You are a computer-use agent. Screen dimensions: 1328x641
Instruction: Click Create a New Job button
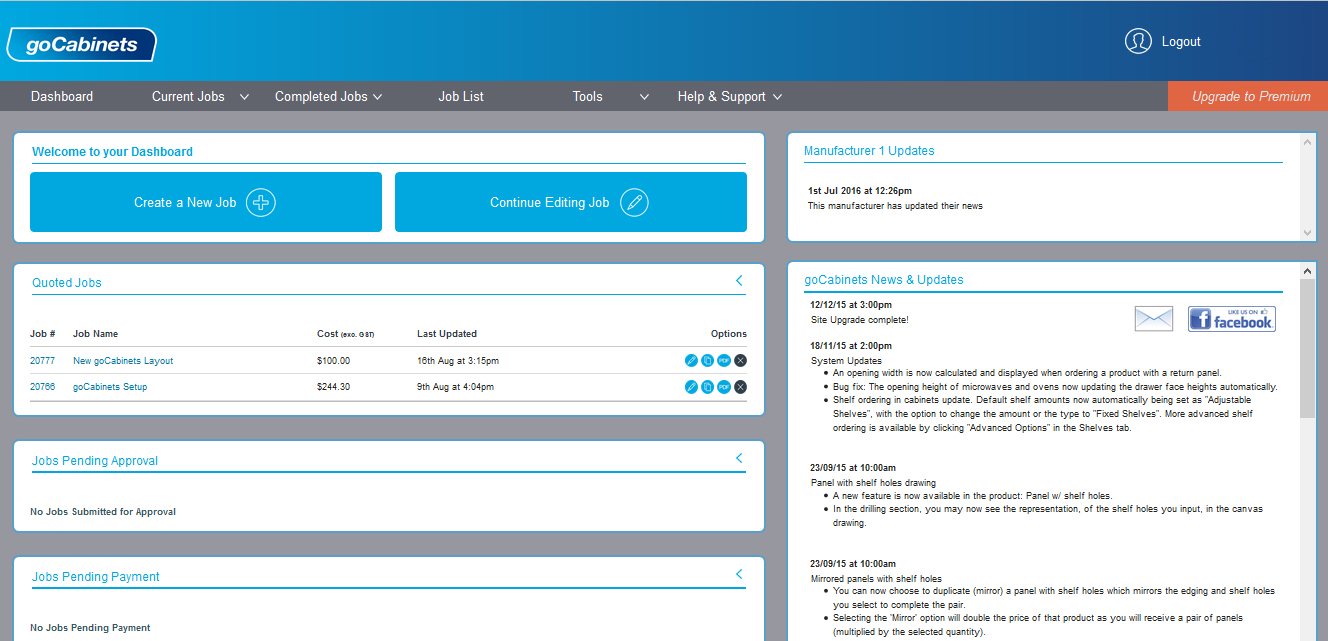click(x=205, y=202)
